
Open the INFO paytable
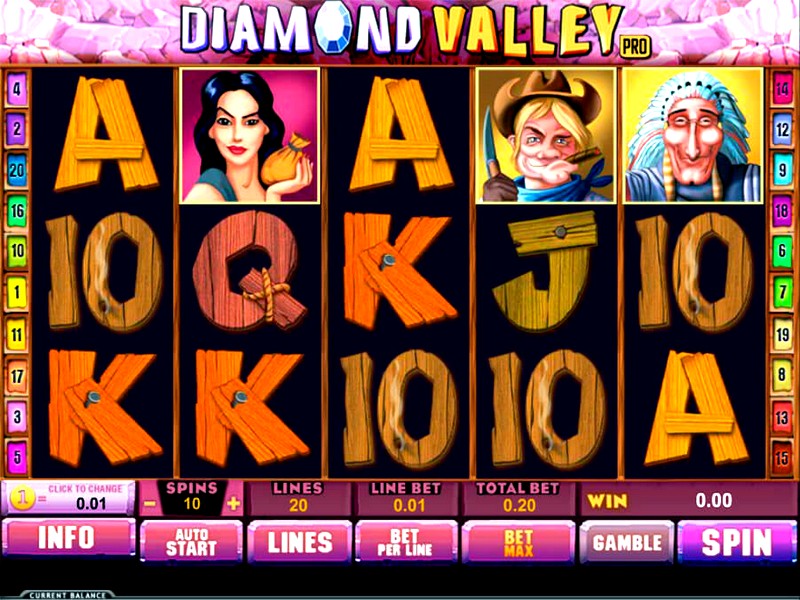click(68, 539)
